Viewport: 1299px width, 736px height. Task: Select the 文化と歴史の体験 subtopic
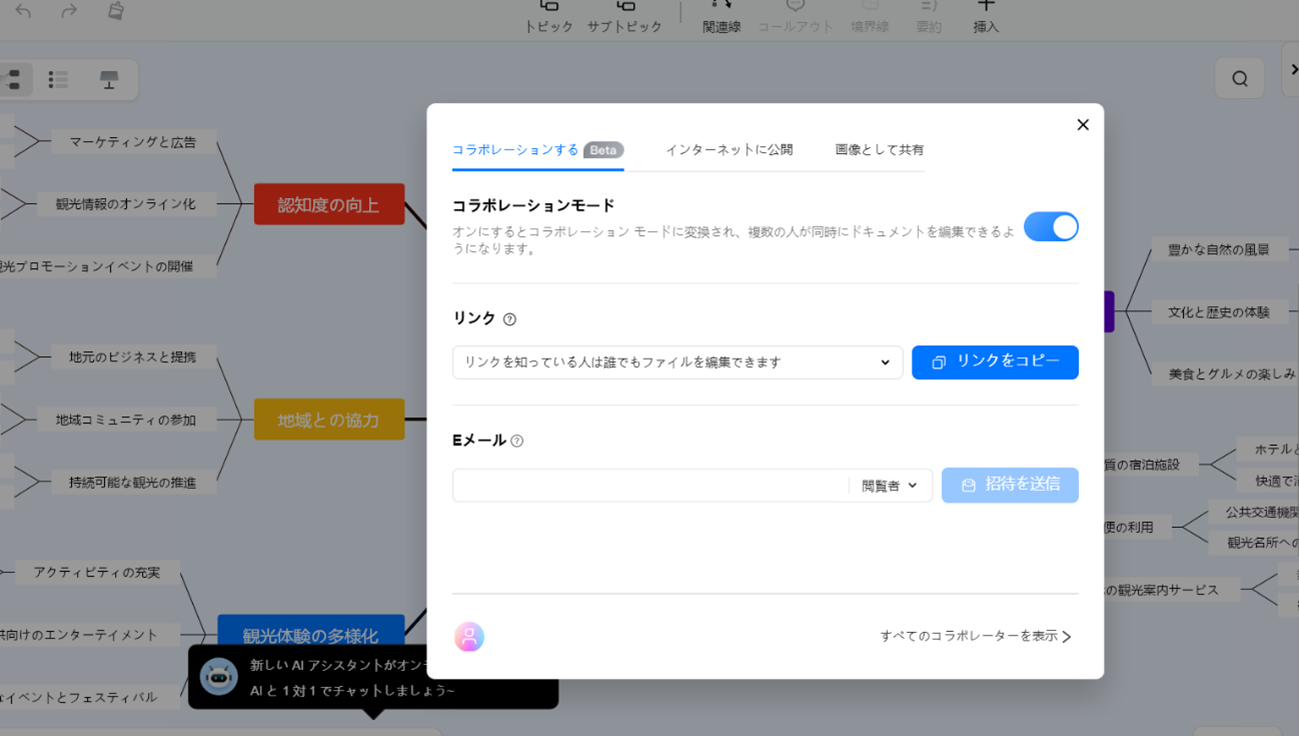point(1219,312)
